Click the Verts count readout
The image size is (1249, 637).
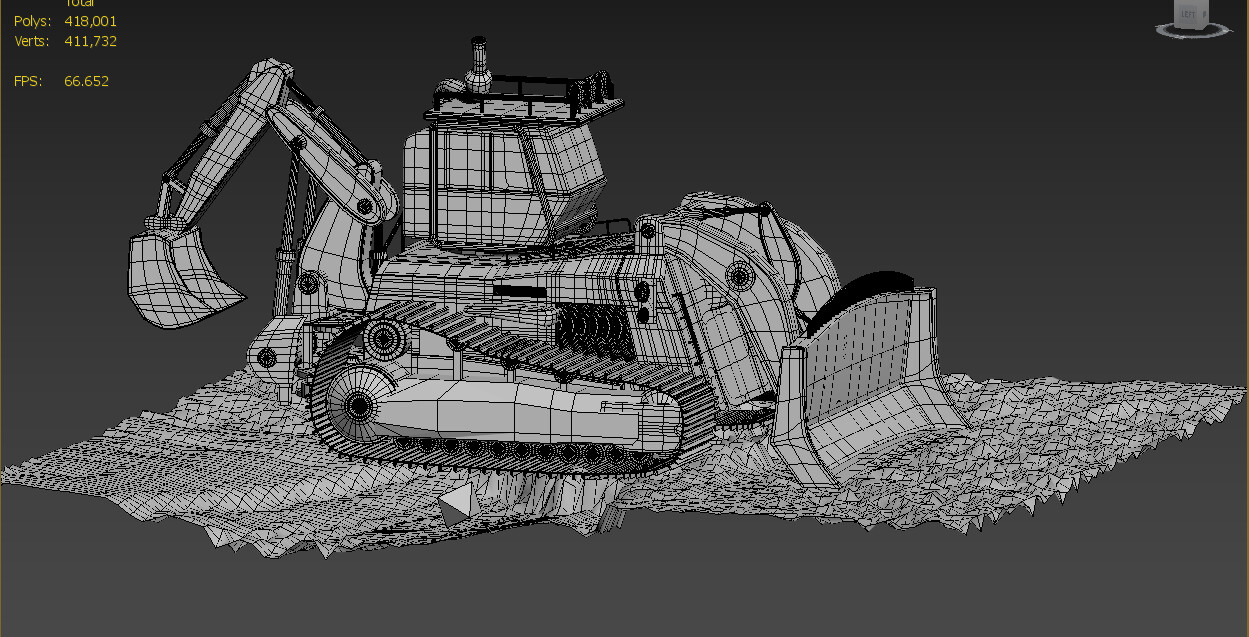click(92, 40)
